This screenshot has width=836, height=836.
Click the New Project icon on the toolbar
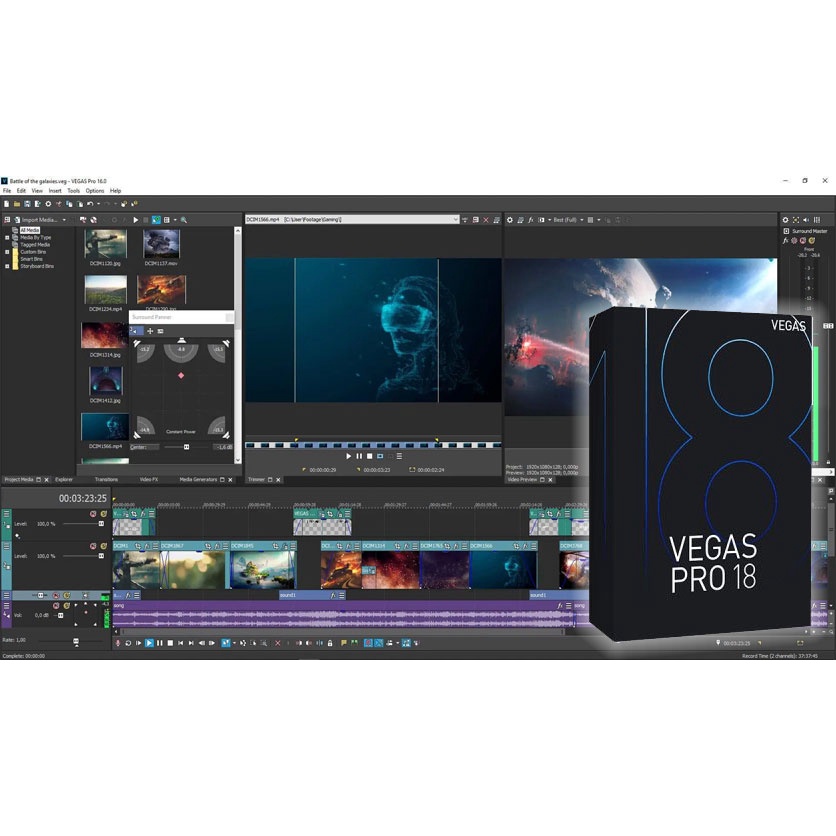[7, 203]
